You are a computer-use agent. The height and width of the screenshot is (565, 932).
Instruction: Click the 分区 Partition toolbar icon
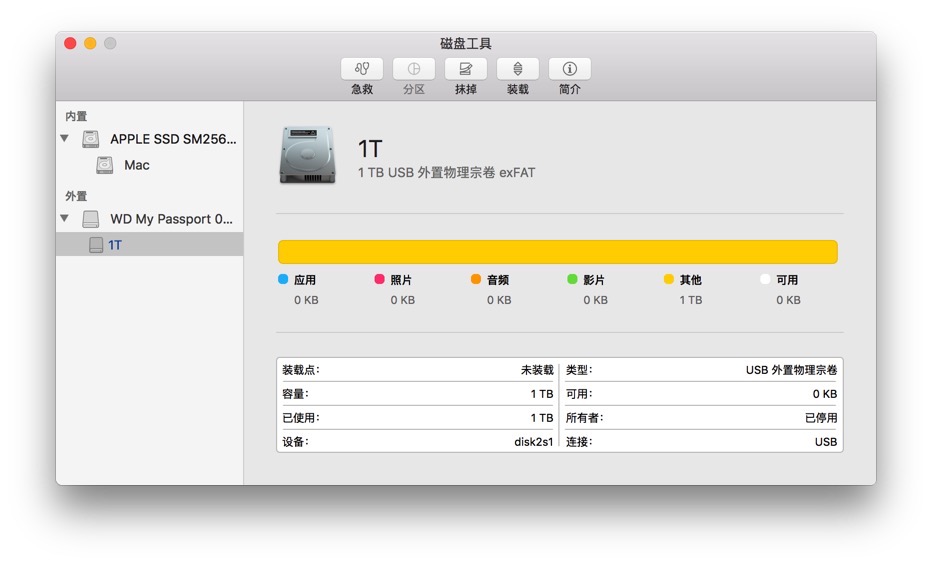coord(414,69)
